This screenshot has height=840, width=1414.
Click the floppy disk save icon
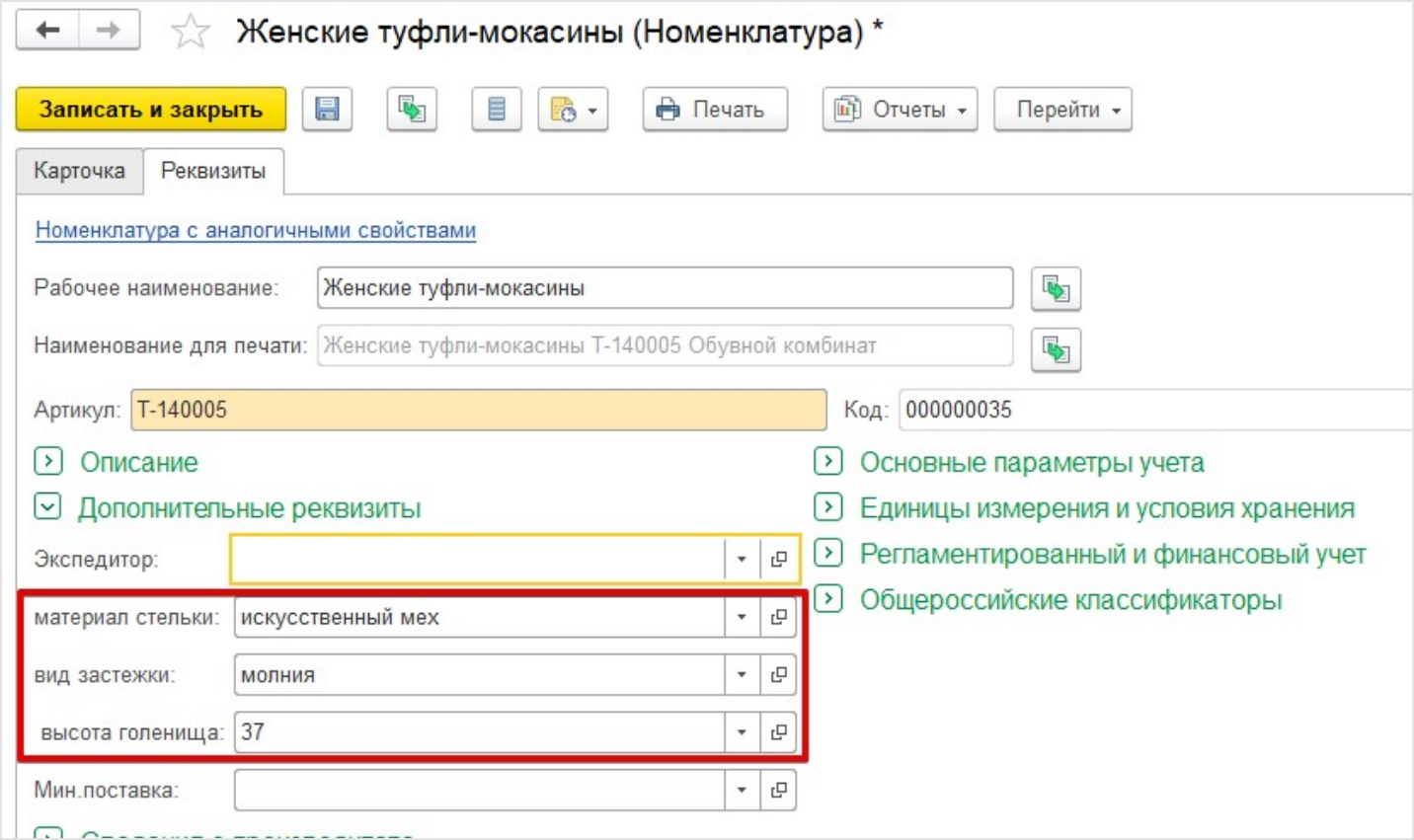[x=327, y=110]
